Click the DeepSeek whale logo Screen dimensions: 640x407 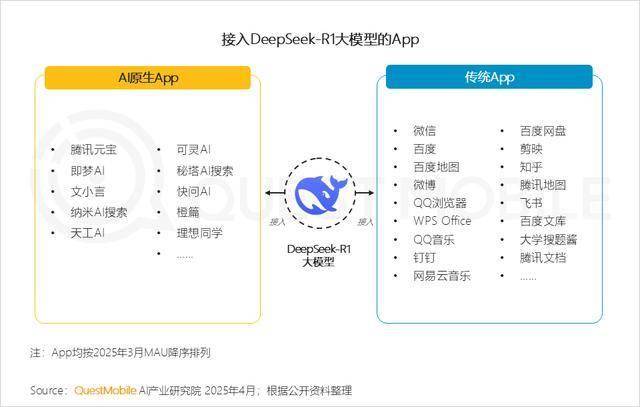(x=321, y=194)
